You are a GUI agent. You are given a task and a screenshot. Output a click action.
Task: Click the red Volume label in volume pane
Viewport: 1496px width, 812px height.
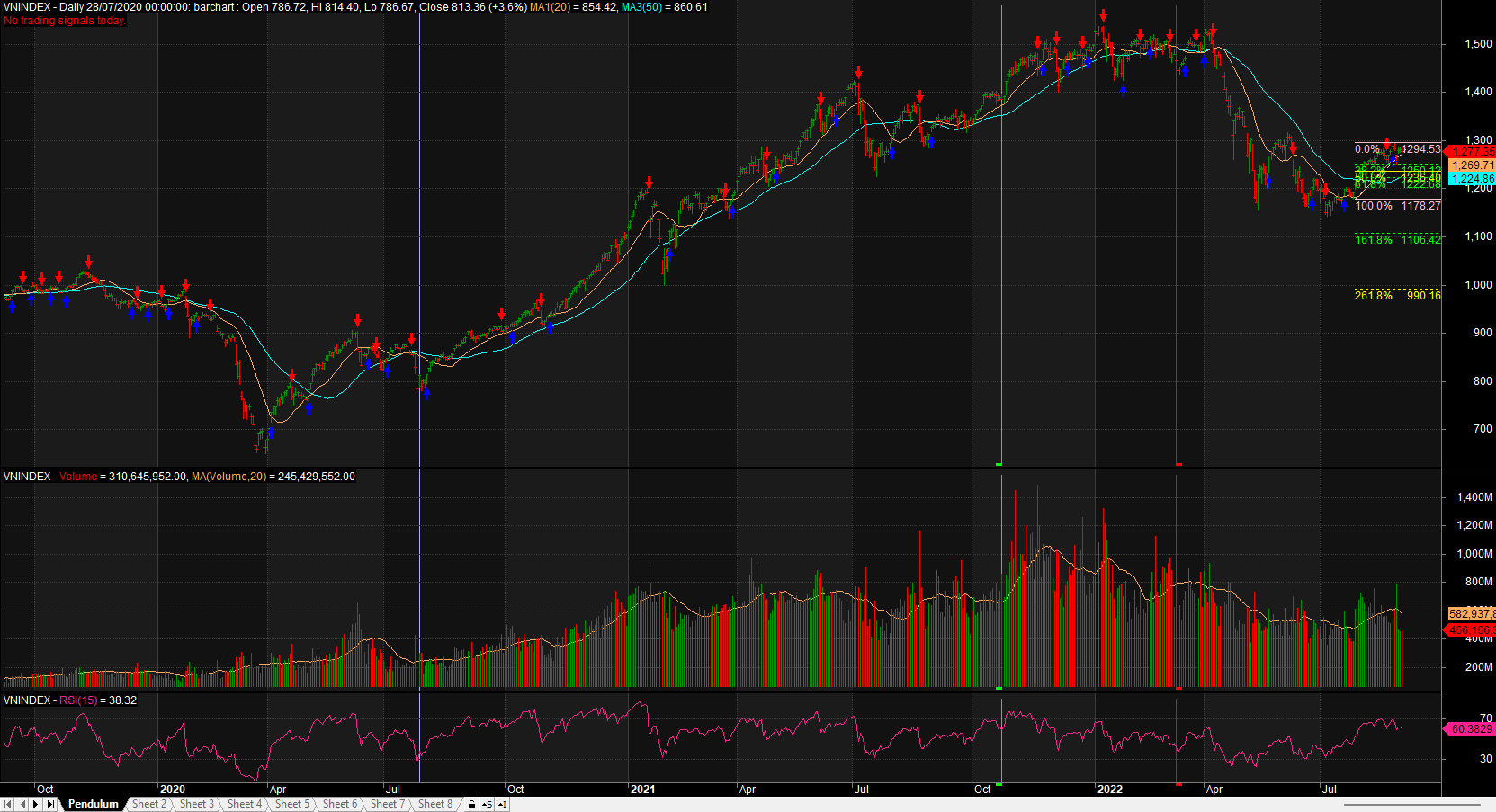(78, 477)
